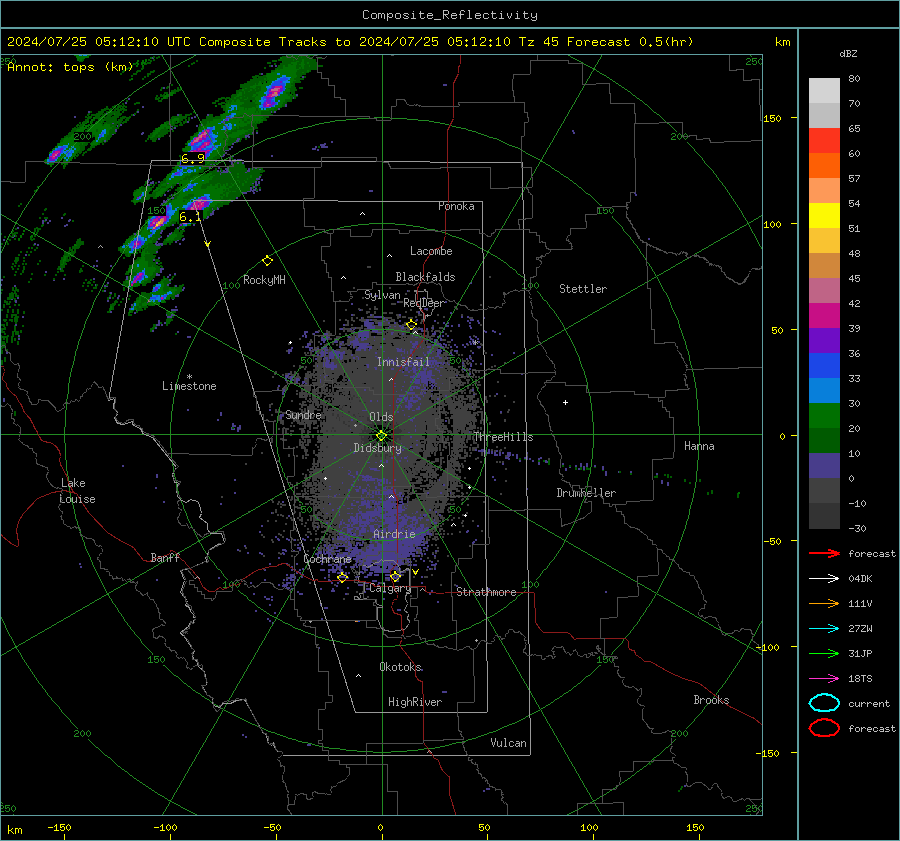Click the Lake Louise label

pos(77,491)
